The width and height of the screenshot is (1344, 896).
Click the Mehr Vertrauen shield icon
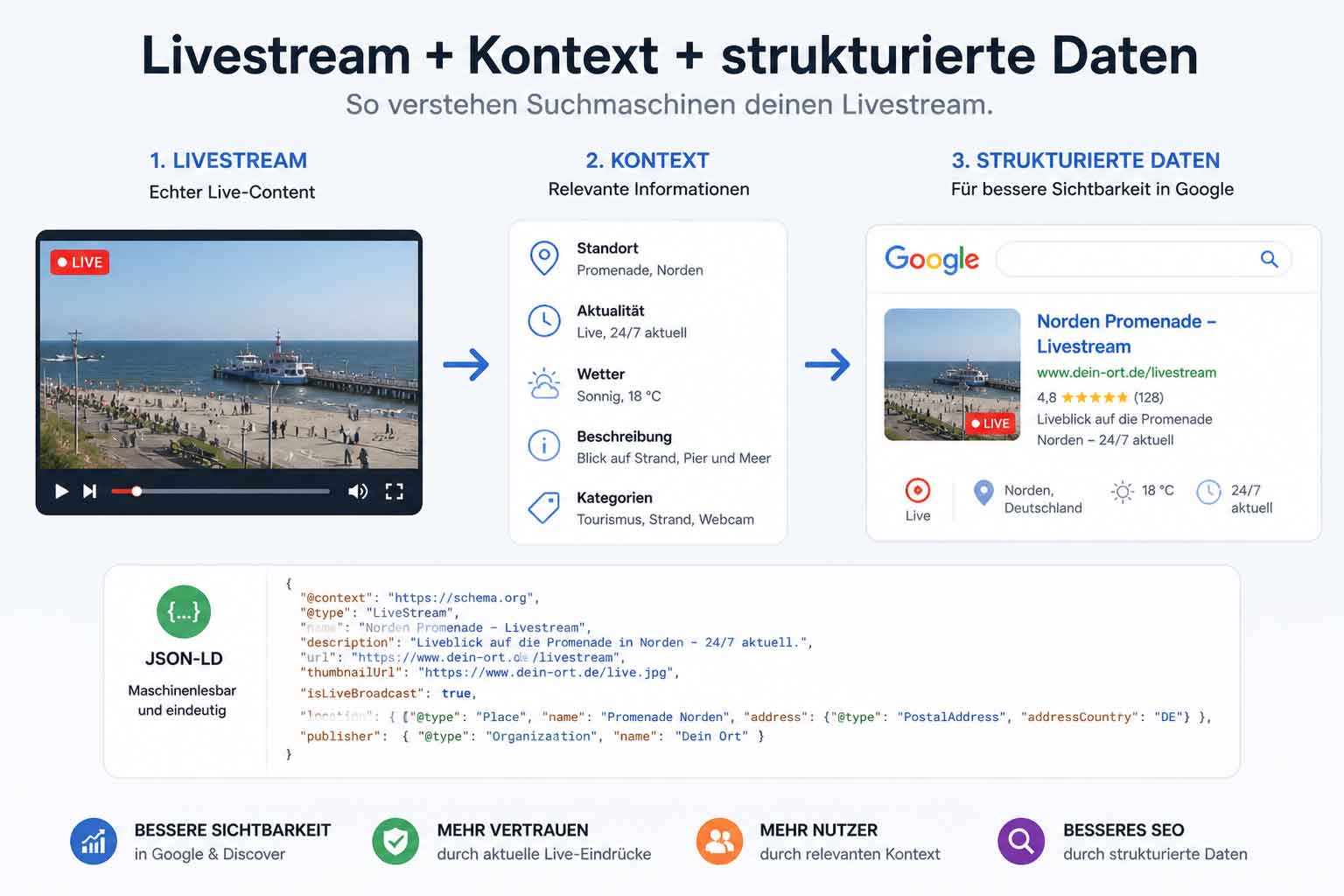pos(395,842)
